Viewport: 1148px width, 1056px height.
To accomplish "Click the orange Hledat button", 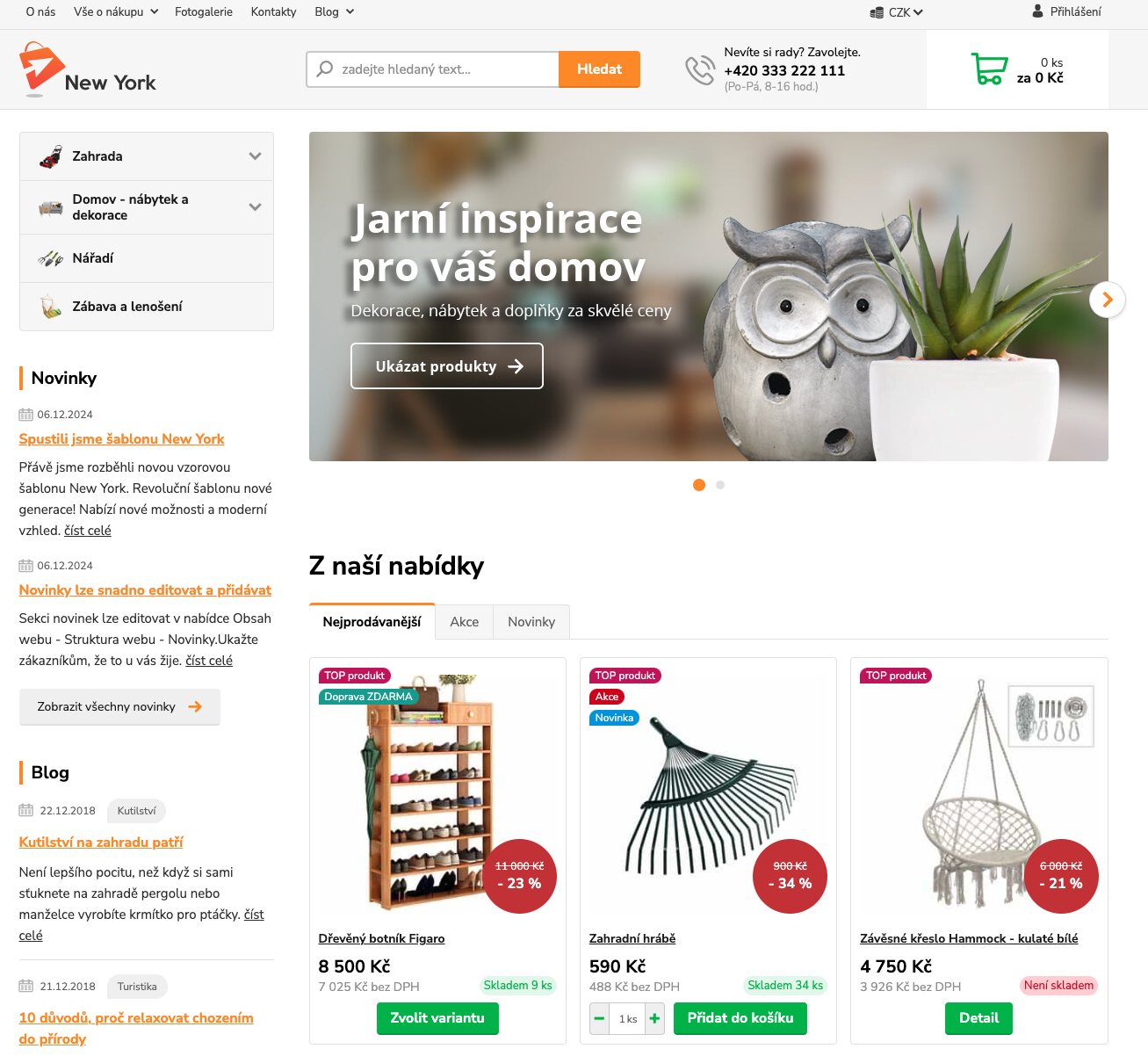I will (x=599, y=69).
